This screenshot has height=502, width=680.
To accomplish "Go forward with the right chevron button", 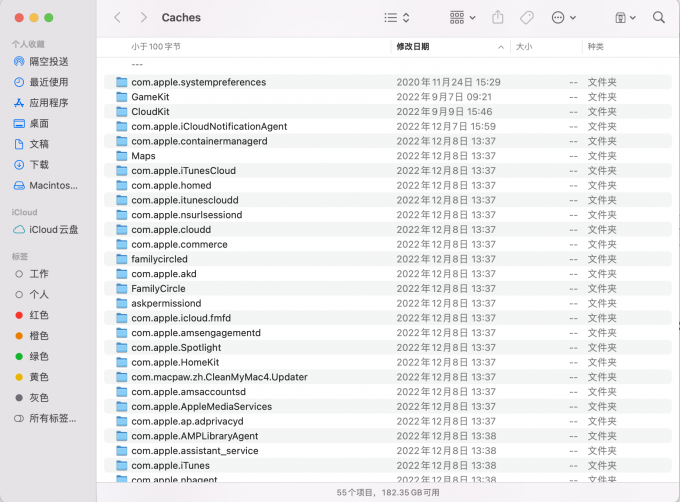I will (x=144, y=17).
